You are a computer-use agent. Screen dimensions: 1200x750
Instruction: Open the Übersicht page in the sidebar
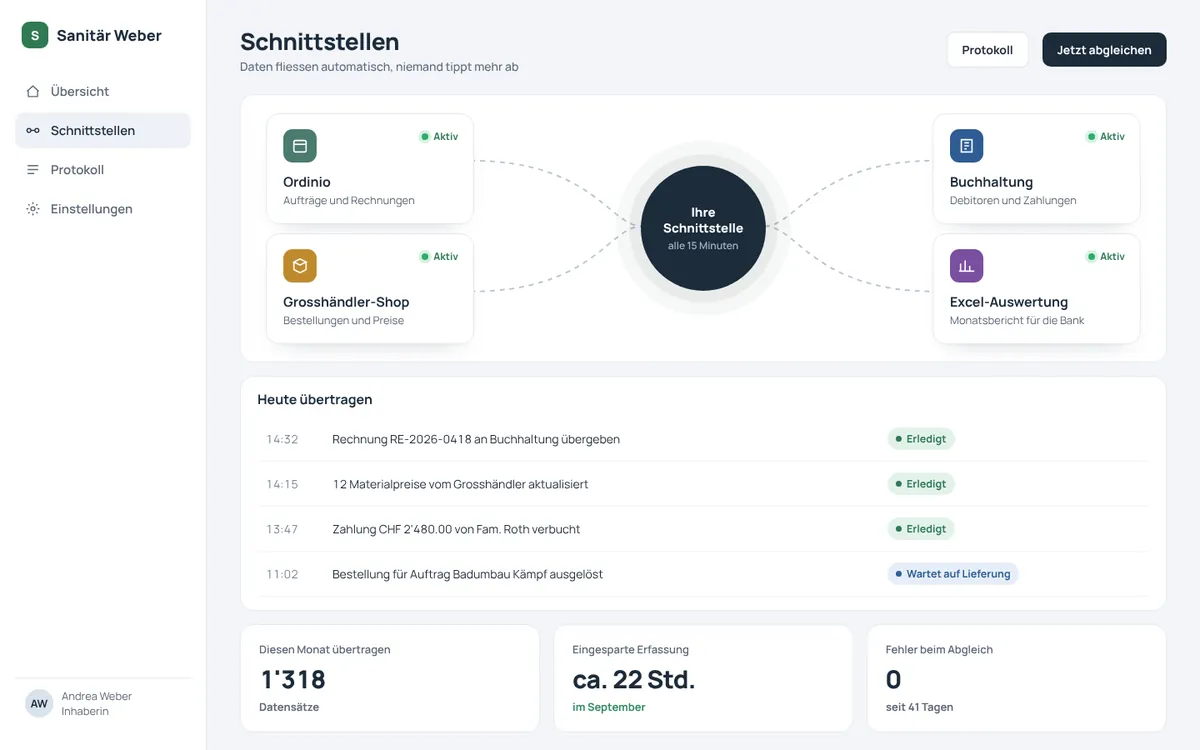tap(103, 91)
